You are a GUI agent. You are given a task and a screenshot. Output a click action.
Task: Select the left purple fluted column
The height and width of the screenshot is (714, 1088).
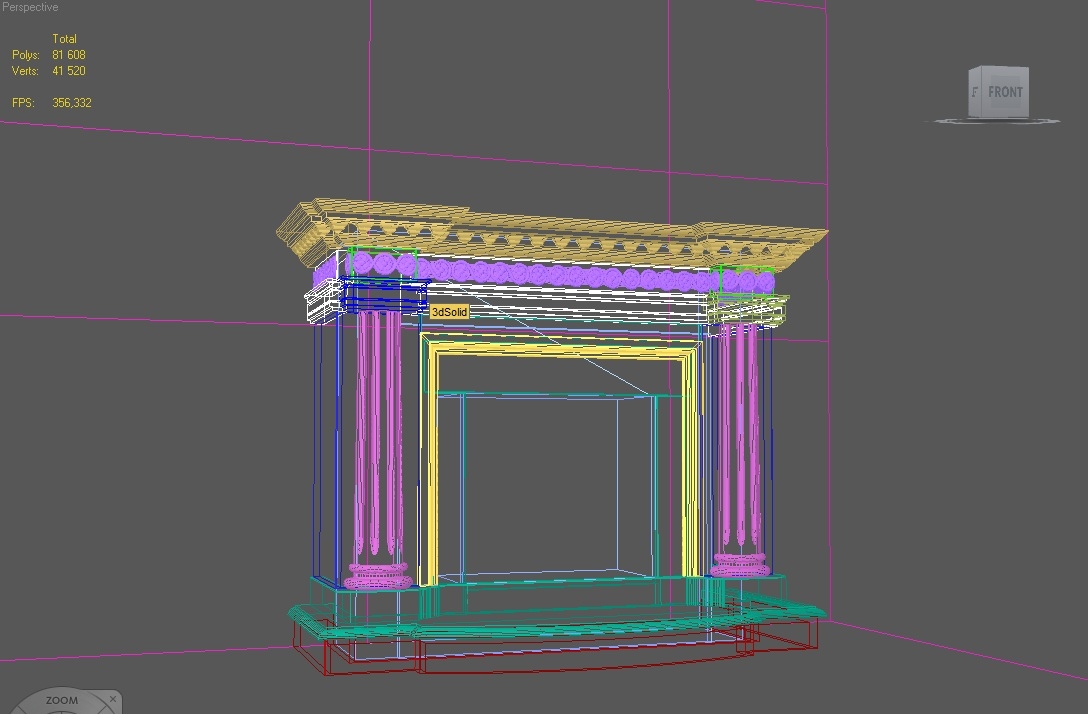[x=378, y=450]
